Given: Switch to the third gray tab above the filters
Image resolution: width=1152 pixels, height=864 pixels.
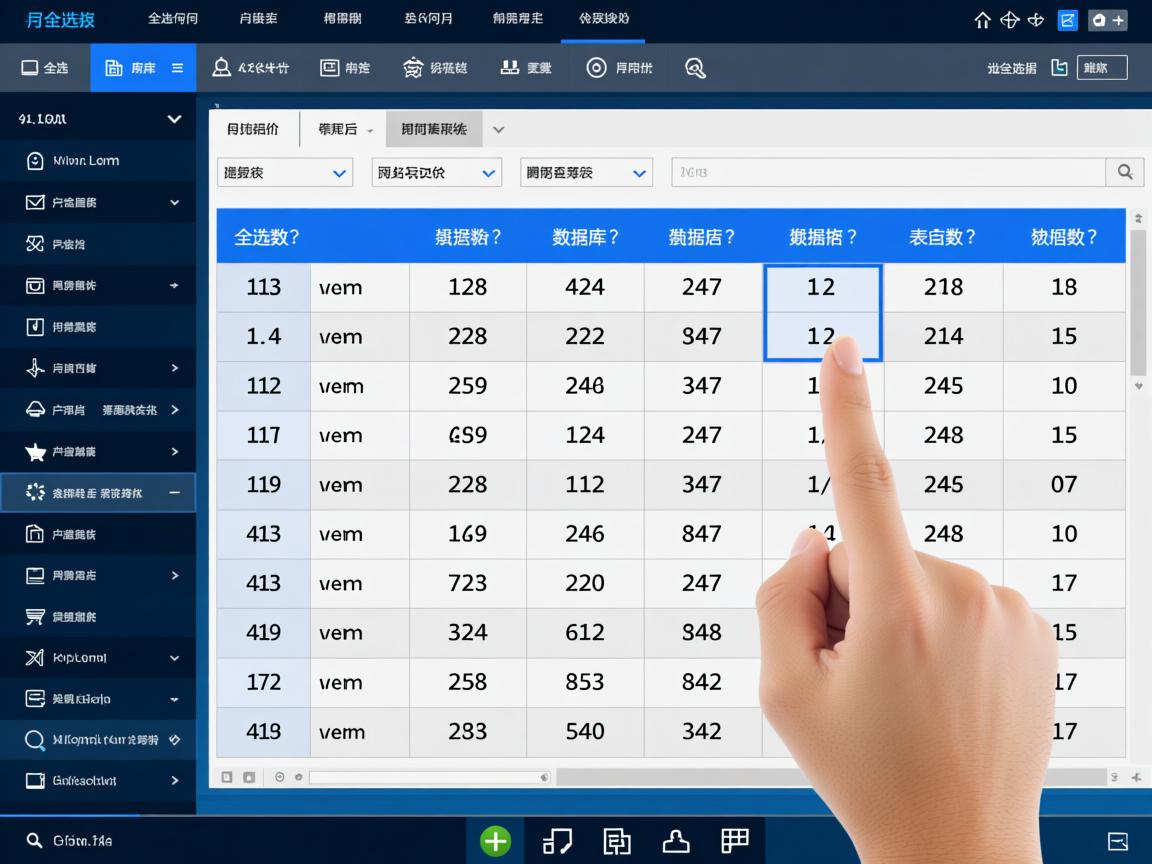Looking at the screenshot, I should tap(433, 128).
